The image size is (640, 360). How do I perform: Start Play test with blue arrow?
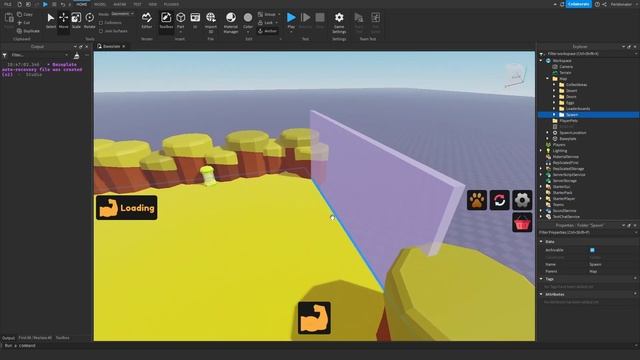click(291, 18)
